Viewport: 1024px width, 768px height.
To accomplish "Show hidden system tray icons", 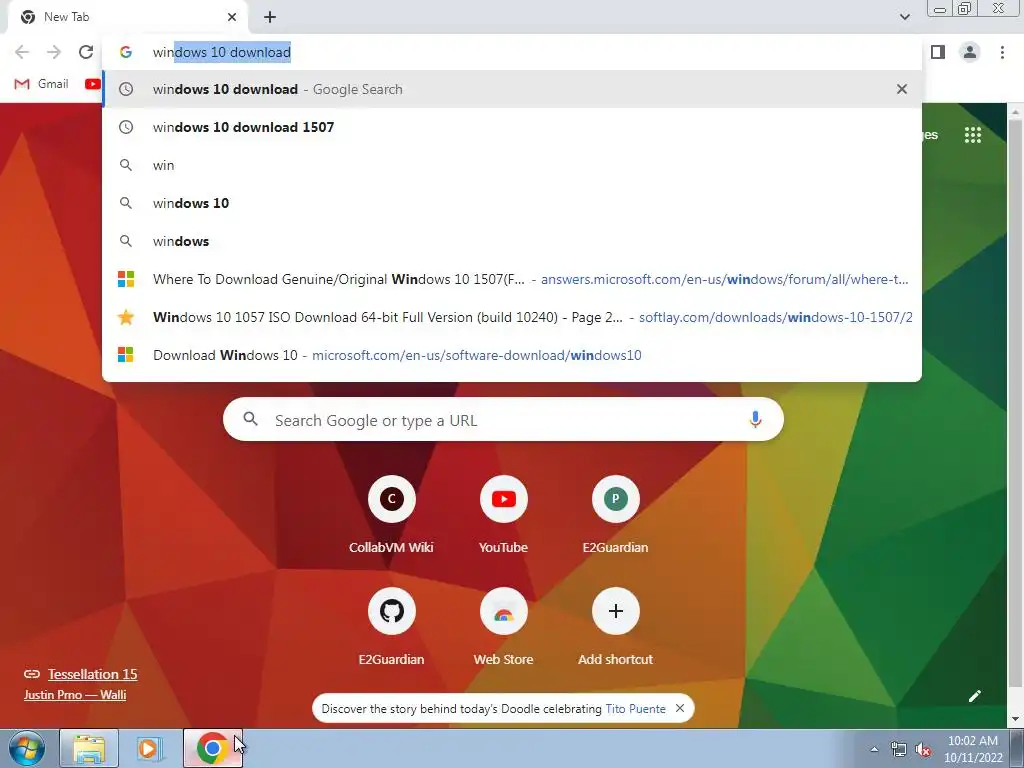I will point(874,749).
